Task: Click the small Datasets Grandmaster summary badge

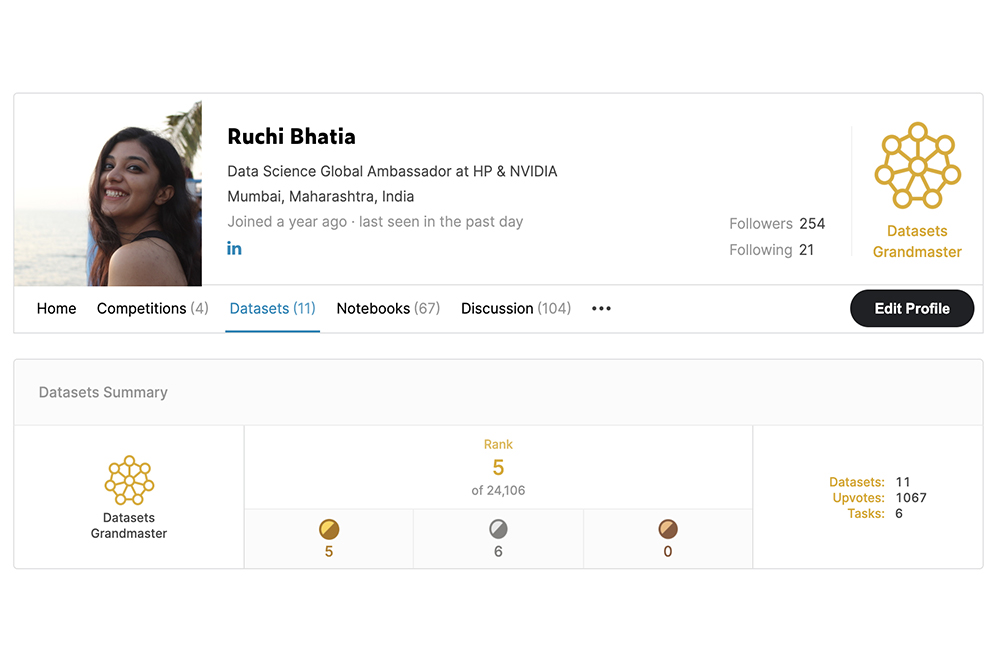Action: click(129, 480)
